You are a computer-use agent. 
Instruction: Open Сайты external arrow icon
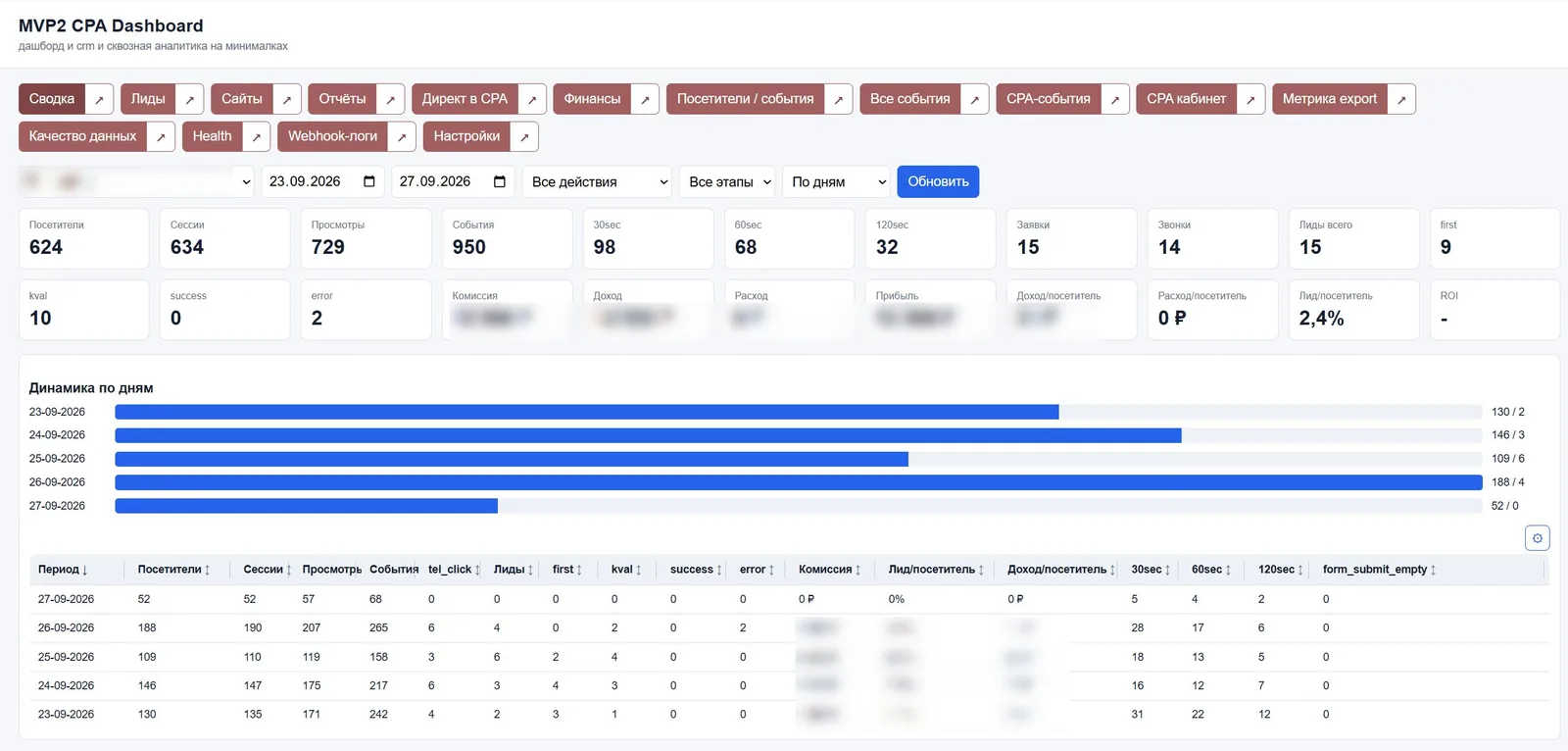[287, 99]
